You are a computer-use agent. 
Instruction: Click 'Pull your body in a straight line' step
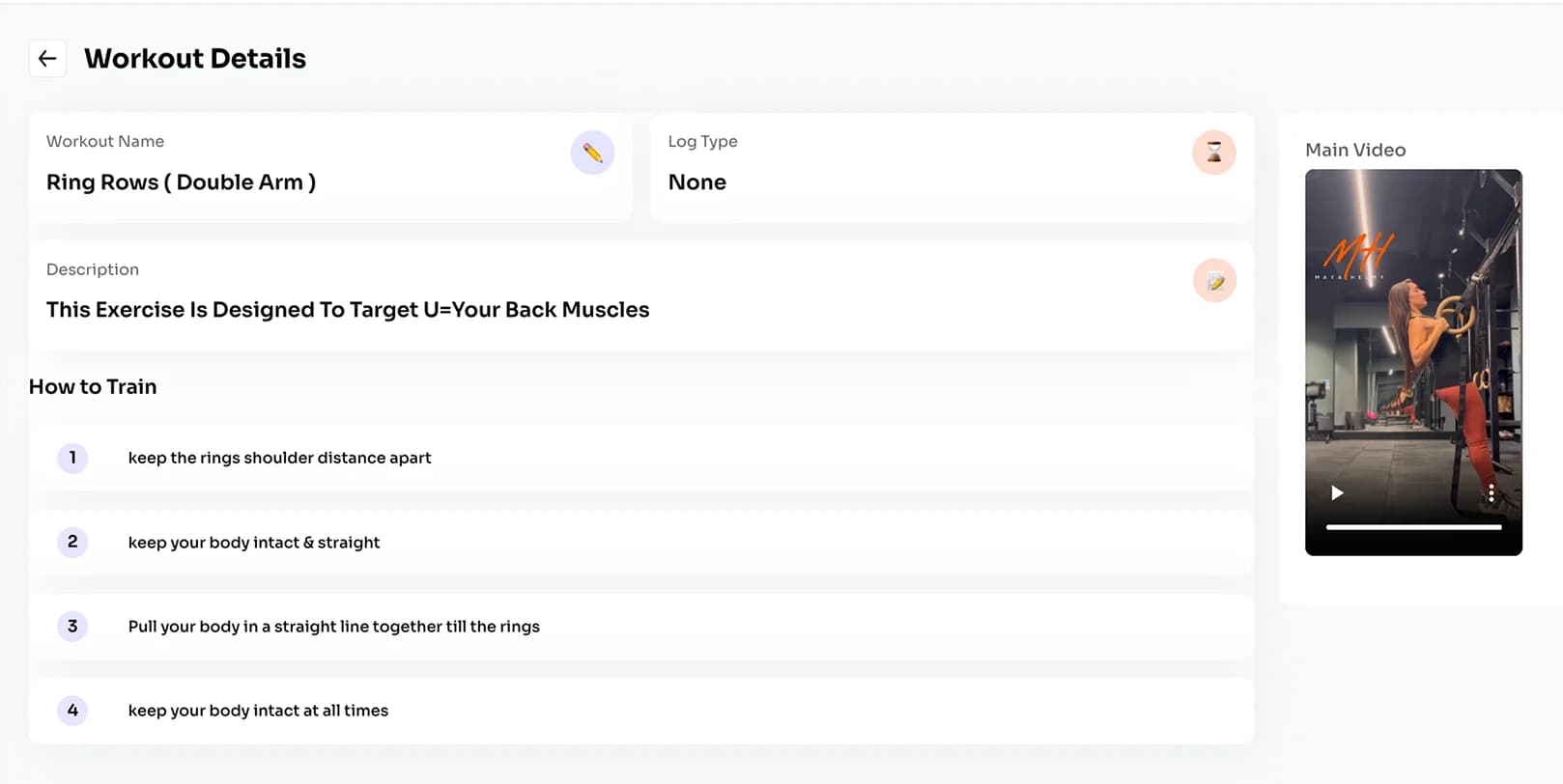click(333, 627)
